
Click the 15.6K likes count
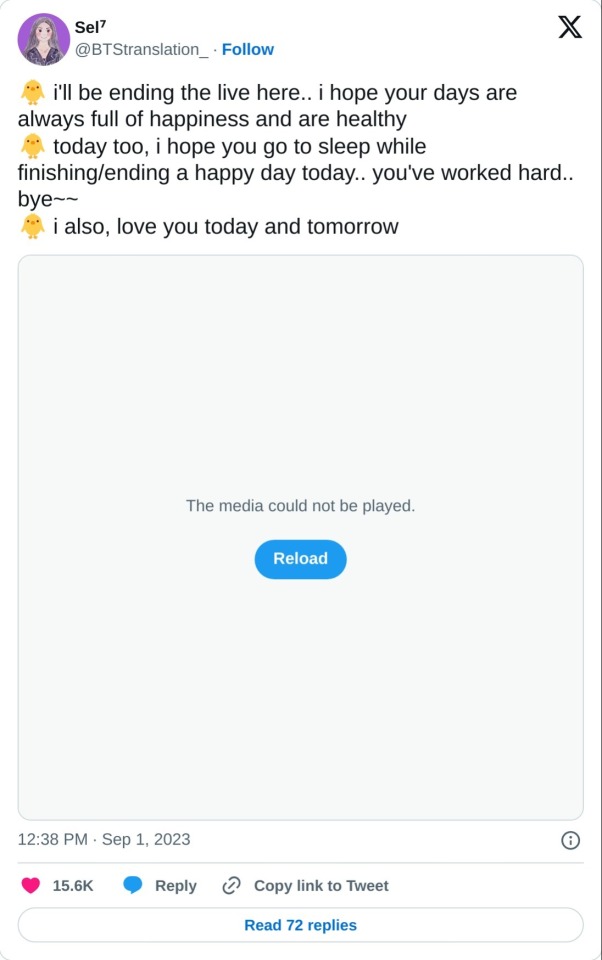coord(73,885)
